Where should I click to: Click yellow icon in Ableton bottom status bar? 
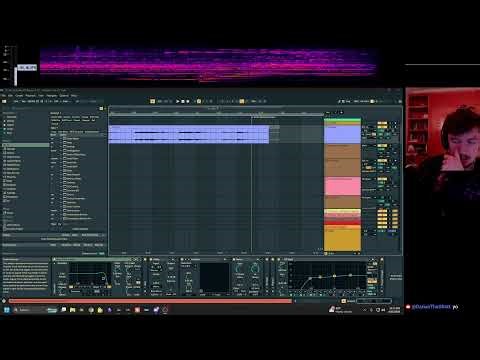click(344, 301)
